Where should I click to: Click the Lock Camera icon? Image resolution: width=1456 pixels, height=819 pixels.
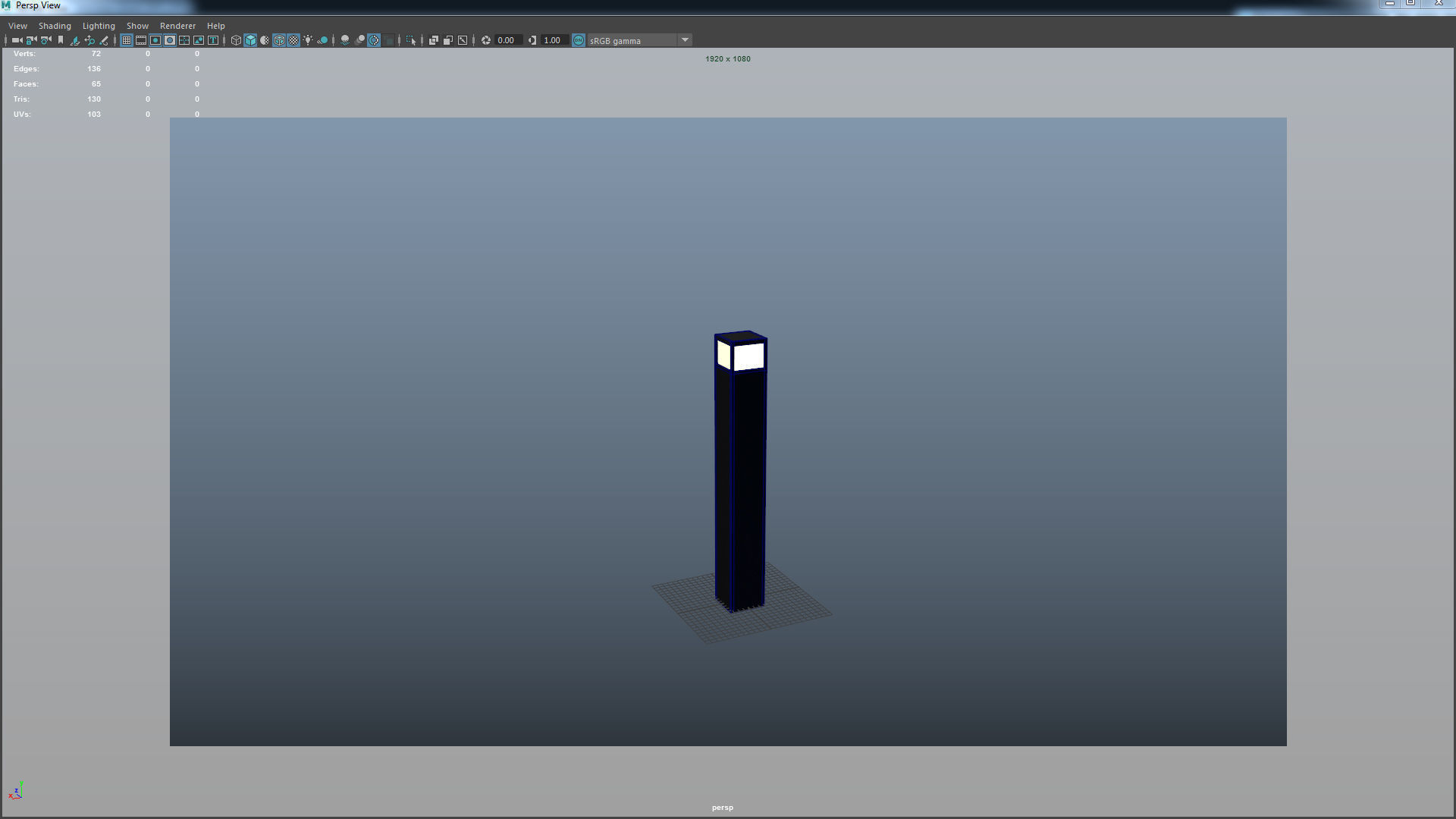[31, 40]
